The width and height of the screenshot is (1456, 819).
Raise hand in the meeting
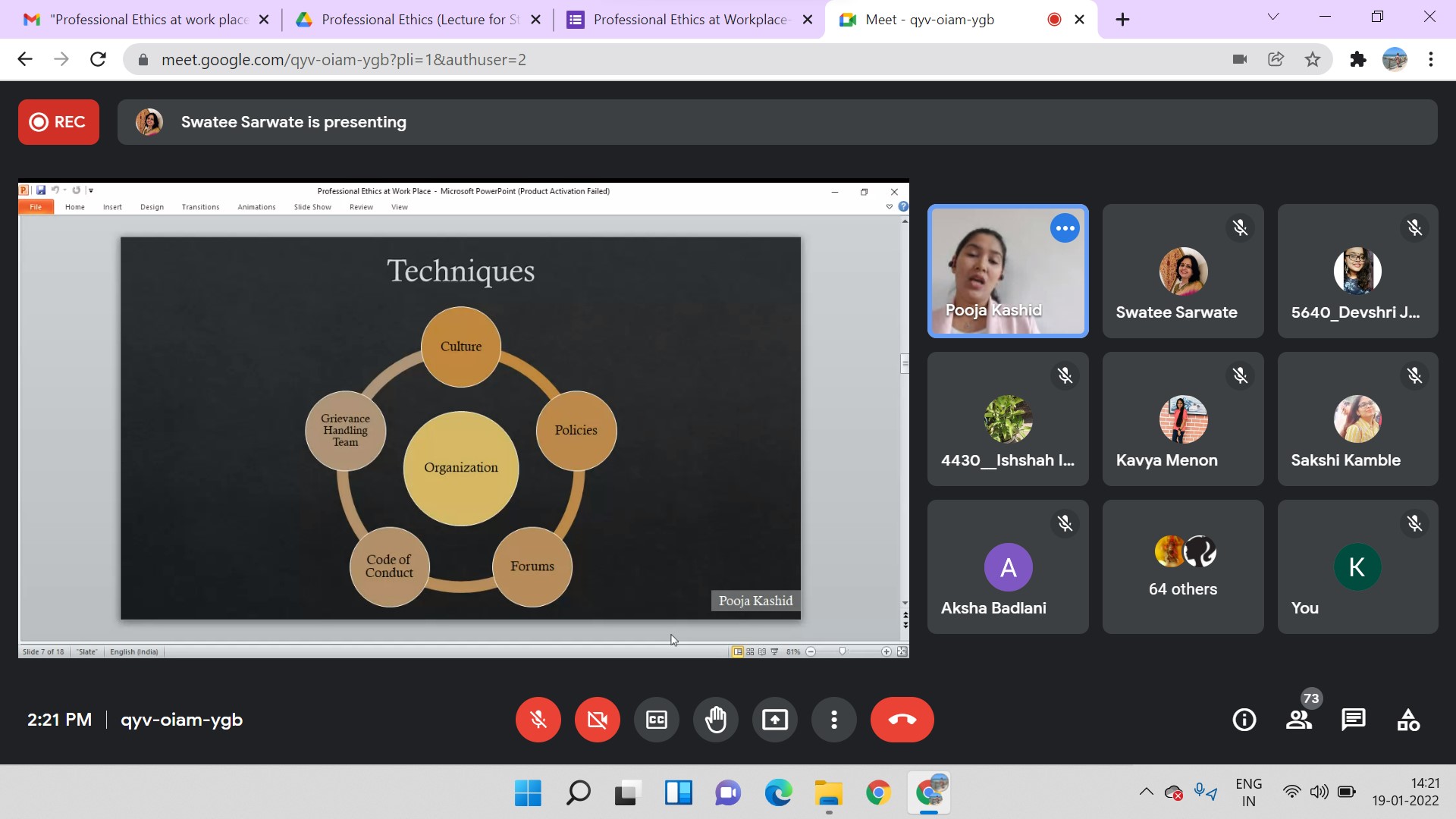(715, 719)
